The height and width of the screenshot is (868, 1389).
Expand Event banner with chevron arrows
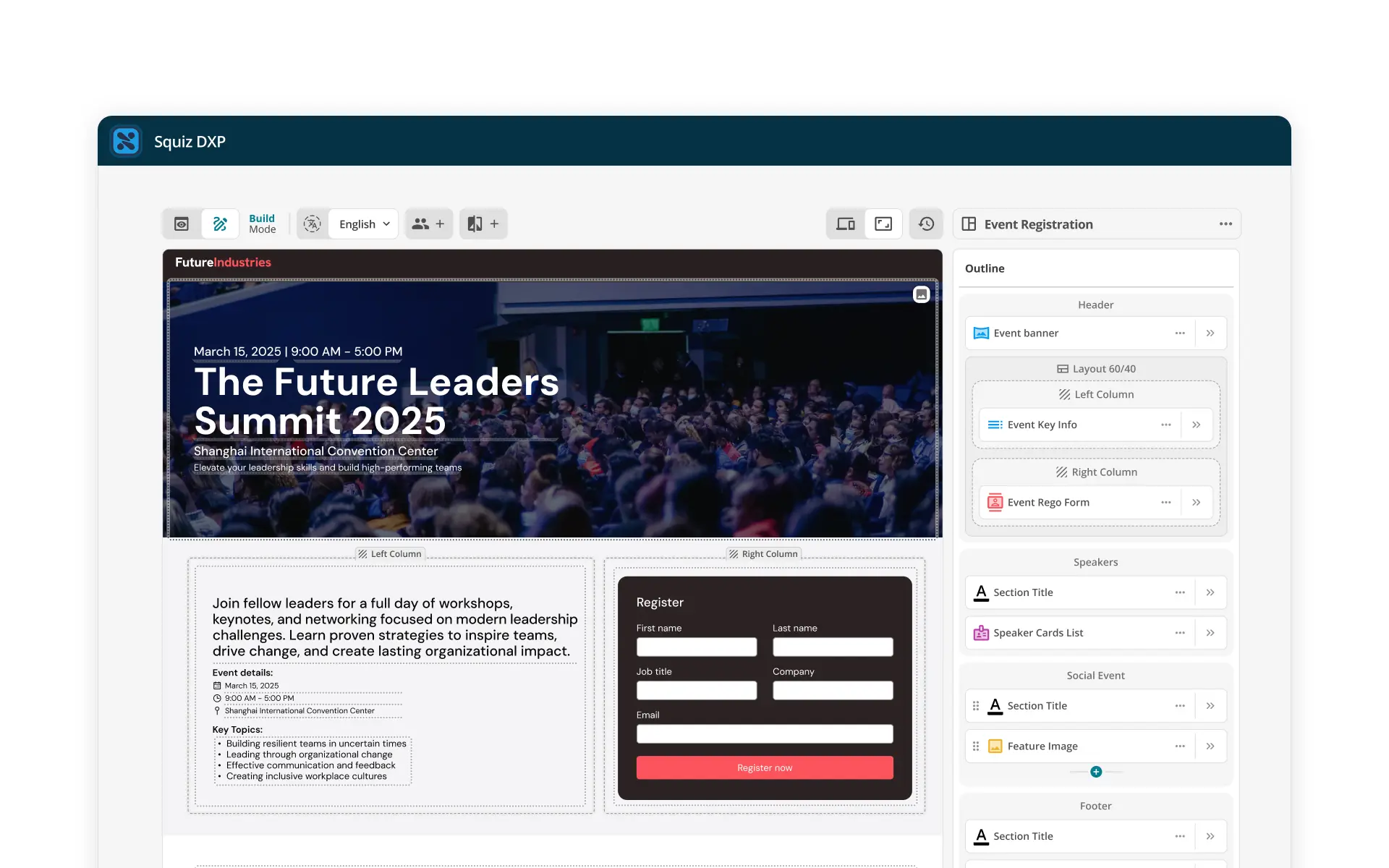[x=1210, y=333]
